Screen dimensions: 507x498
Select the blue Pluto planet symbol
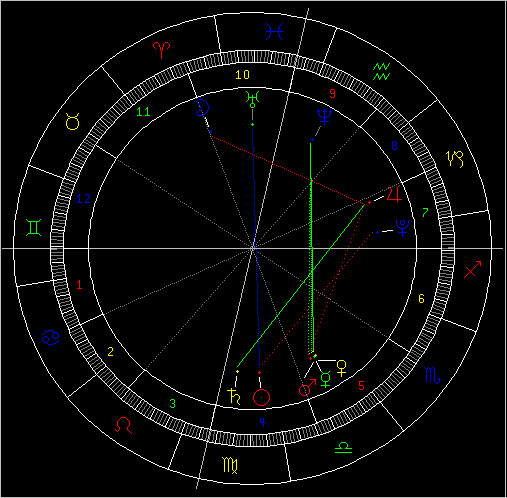click(x=402, y=228)
